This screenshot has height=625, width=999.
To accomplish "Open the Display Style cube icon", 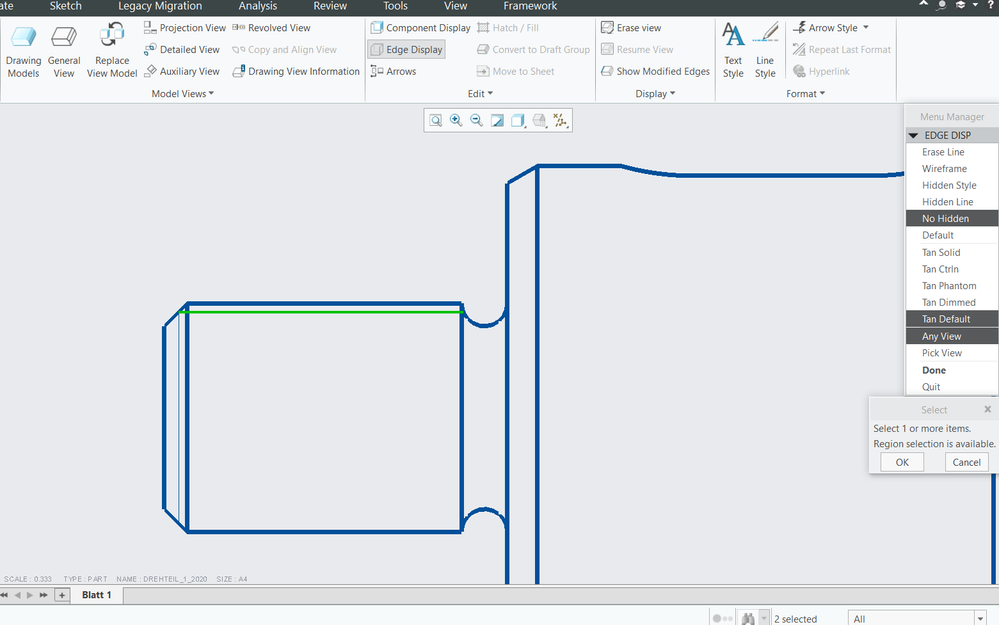I will coord(518,120).
